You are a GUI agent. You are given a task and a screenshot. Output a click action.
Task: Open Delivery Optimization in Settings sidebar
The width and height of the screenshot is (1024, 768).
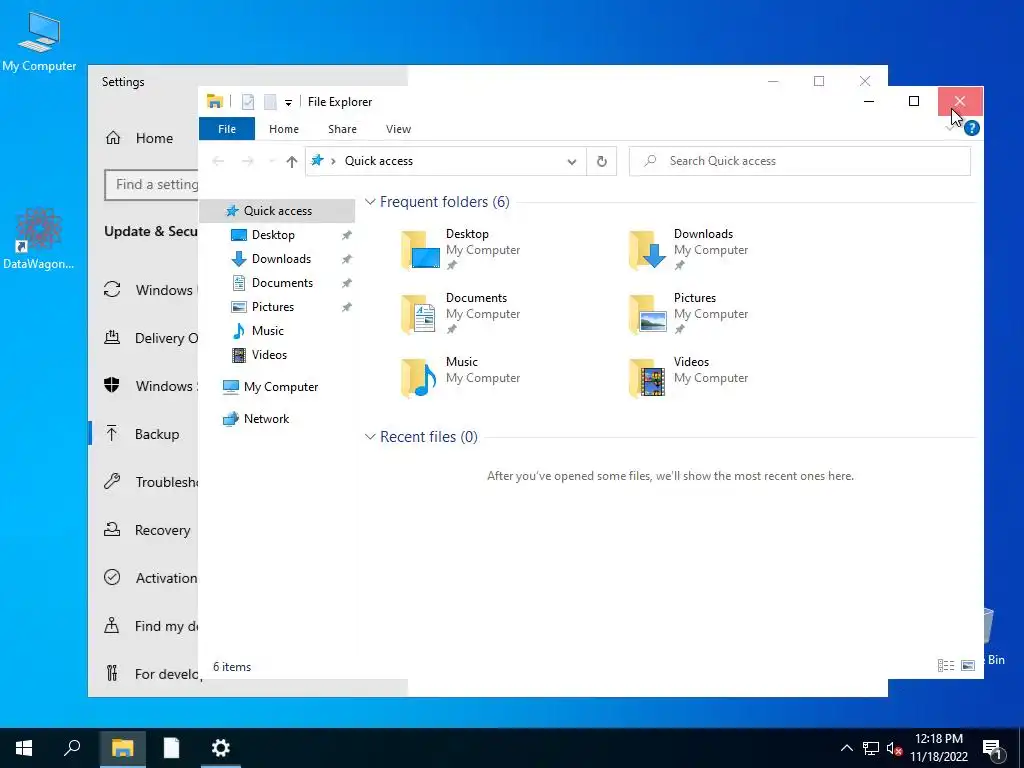[149, 338]
